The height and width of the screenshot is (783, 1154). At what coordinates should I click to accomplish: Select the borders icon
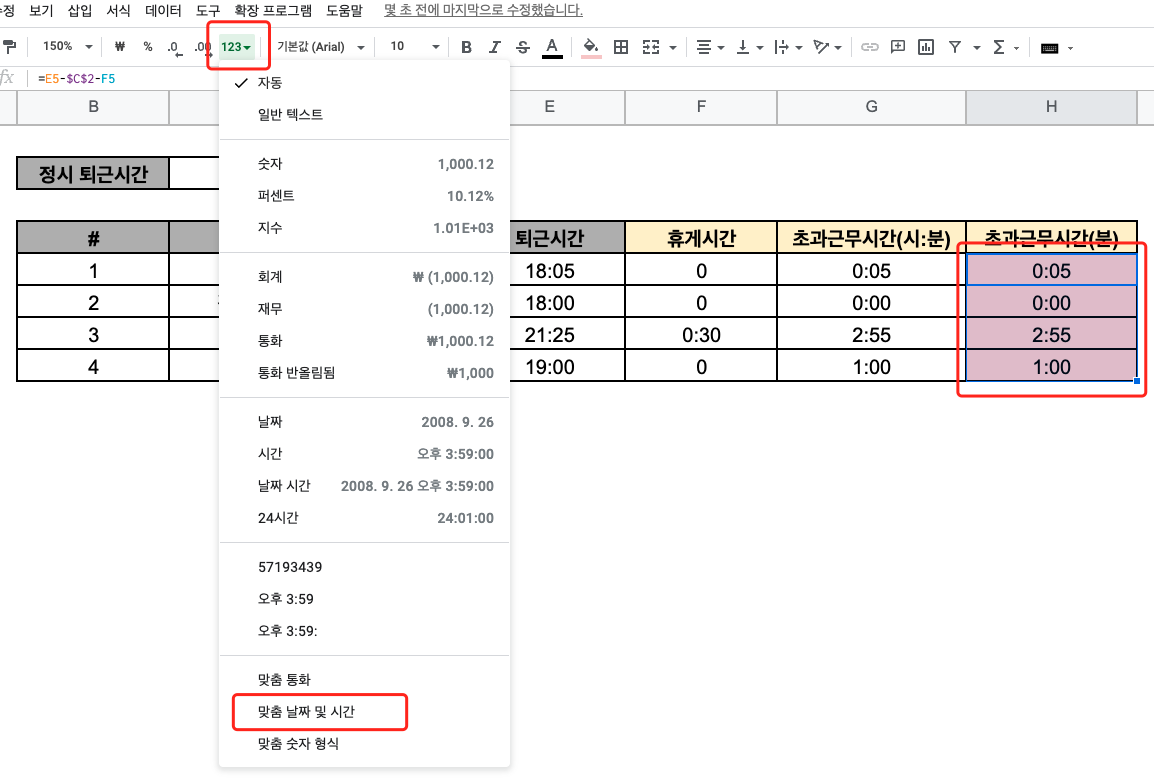[620, 47]
